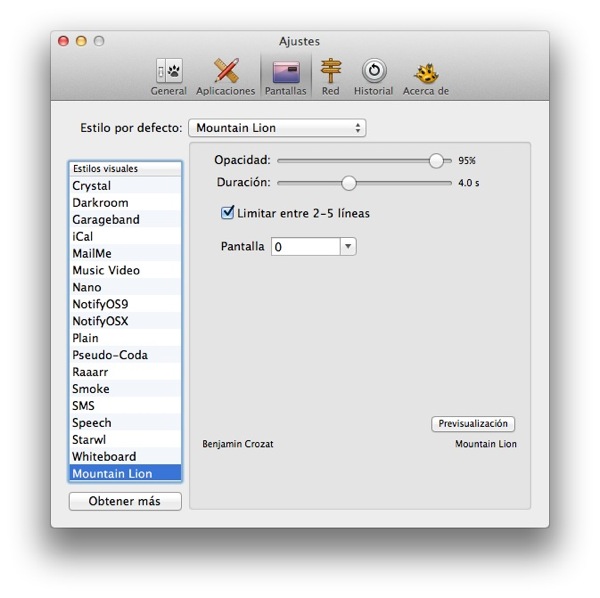
Task: Select Starwl visual style
Action: pos(125,440)
